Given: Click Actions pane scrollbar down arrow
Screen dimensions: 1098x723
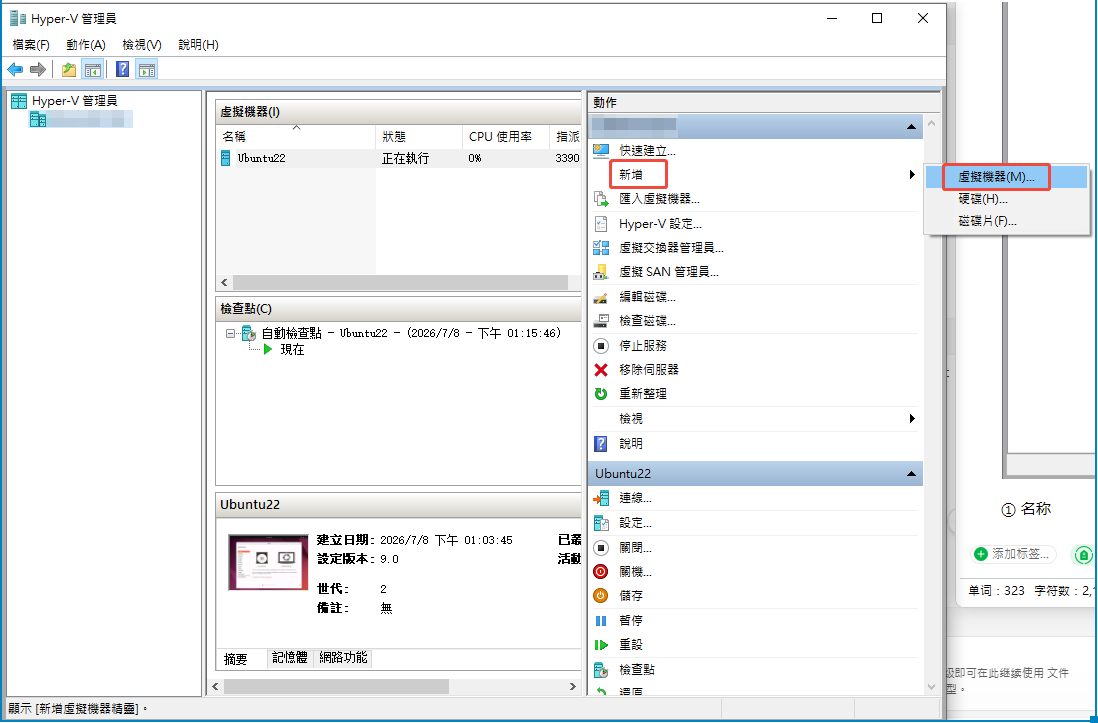Looking at the screenshot, I should coord(931,687).
